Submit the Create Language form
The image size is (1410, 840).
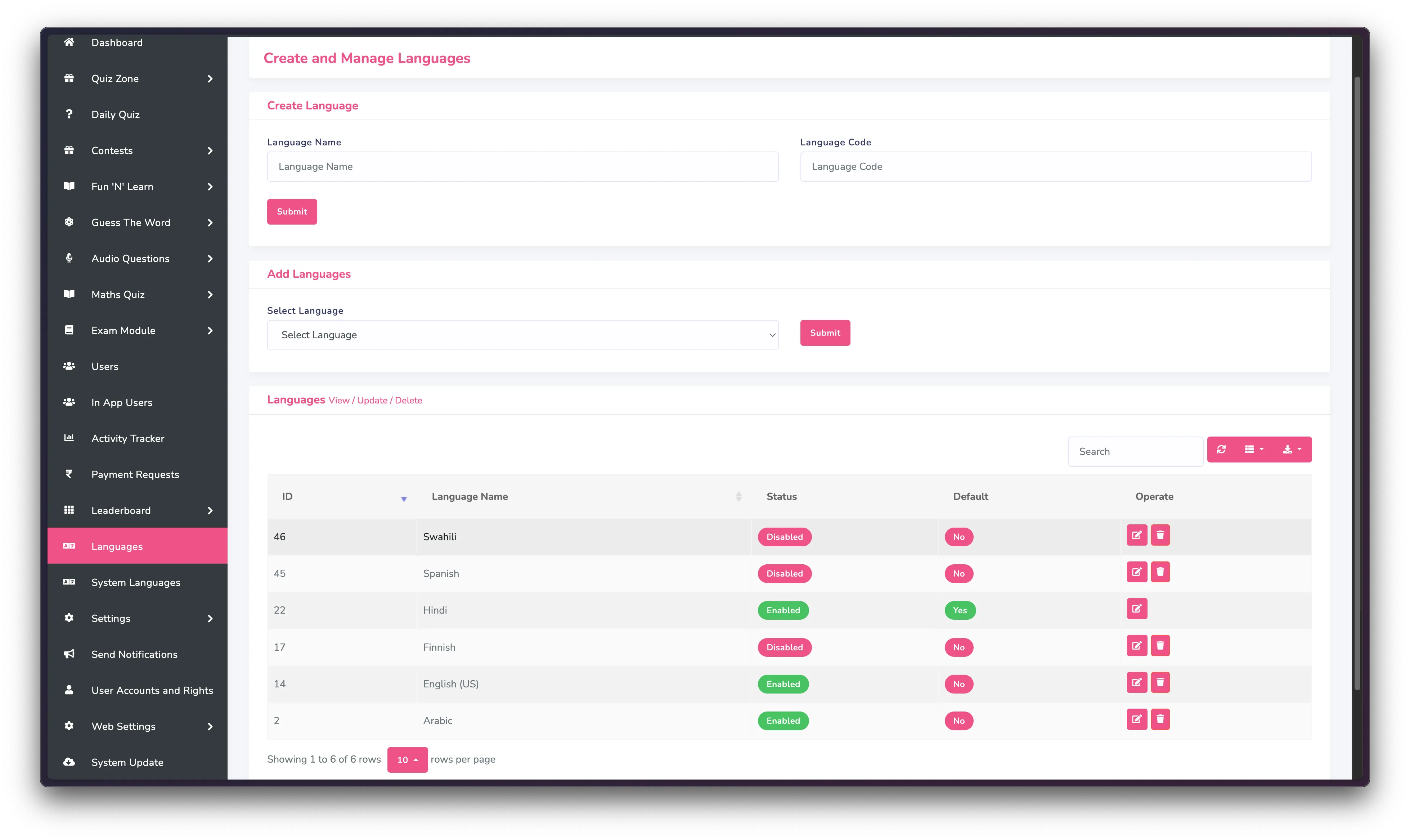[x=292, y=211]
